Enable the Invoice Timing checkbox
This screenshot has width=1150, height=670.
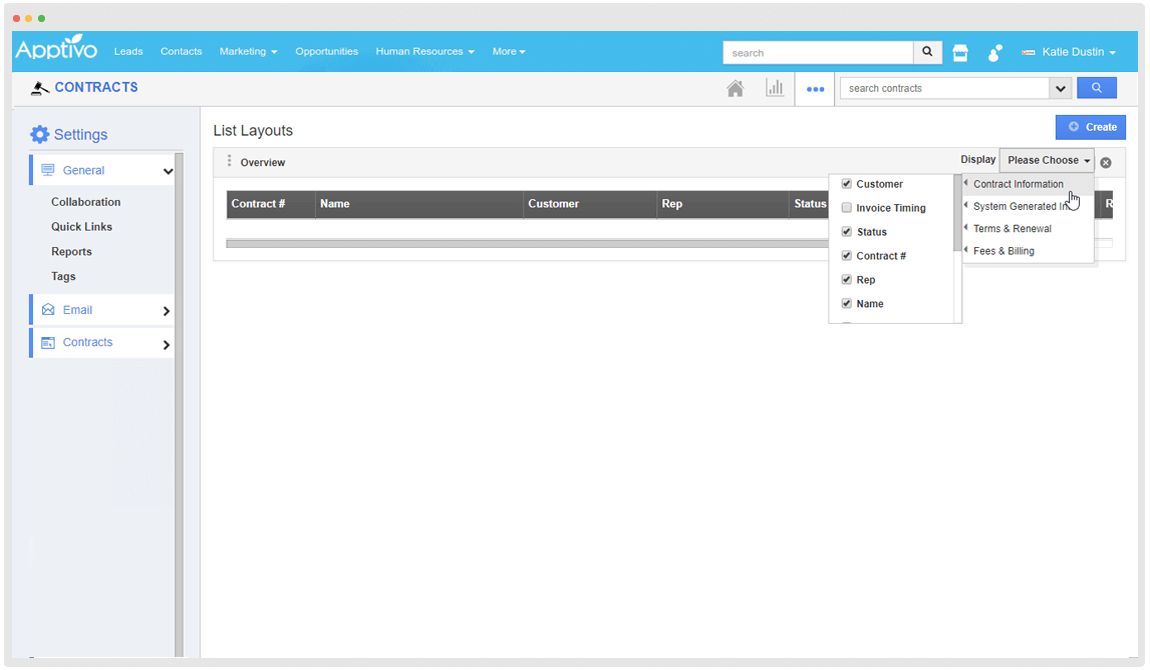tap(847, 208)
